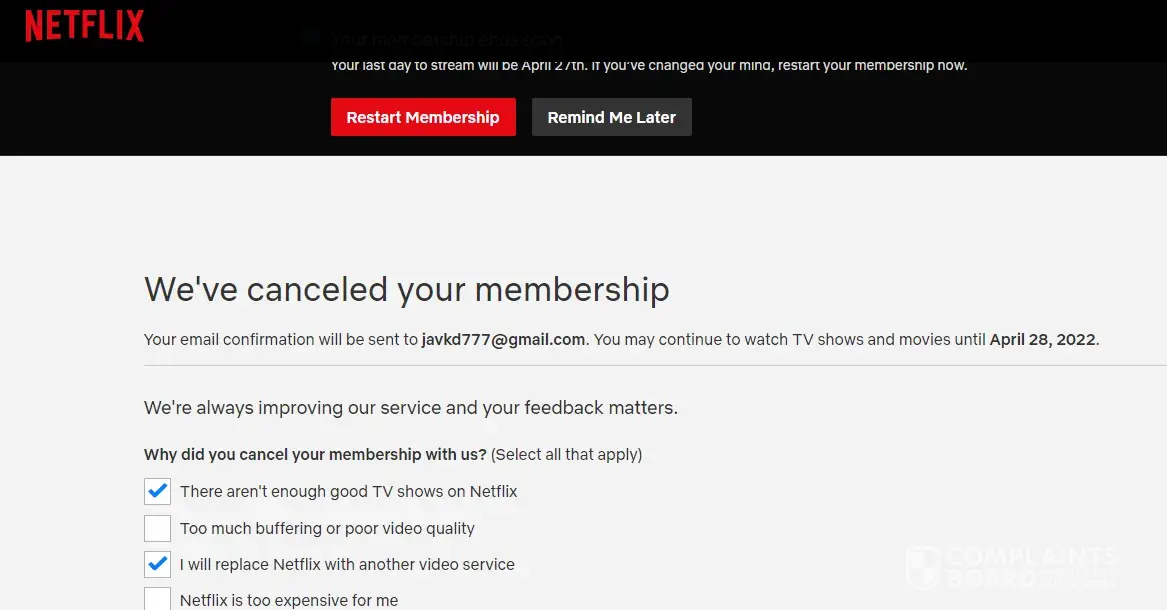This screenshot has width=1167, height=610.
Task: Click the partially hidden "membership ends soon" banner title
Action: (446, 40)
